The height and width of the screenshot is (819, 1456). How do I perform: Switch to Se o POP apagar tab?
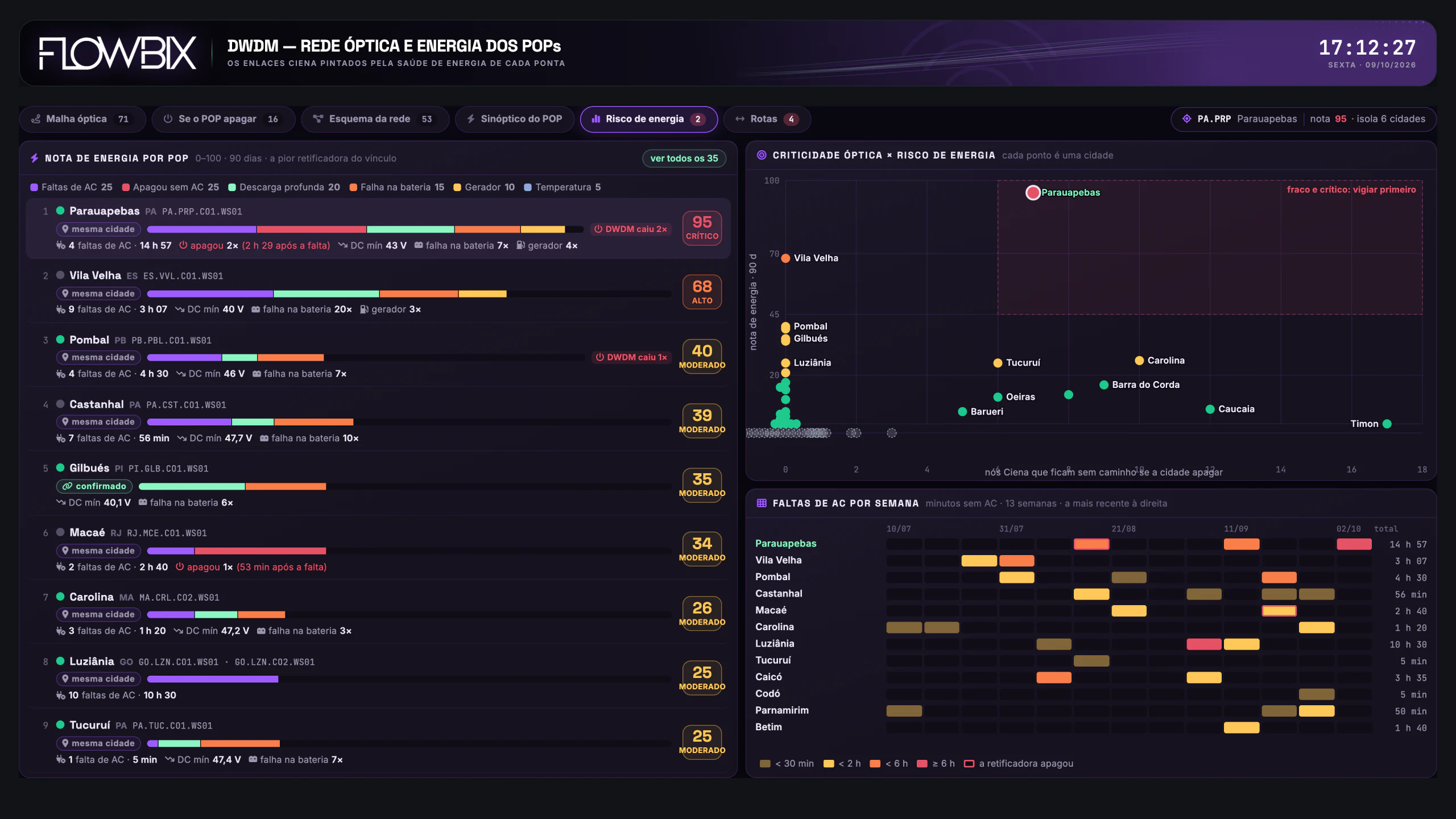tap(223, 119)
